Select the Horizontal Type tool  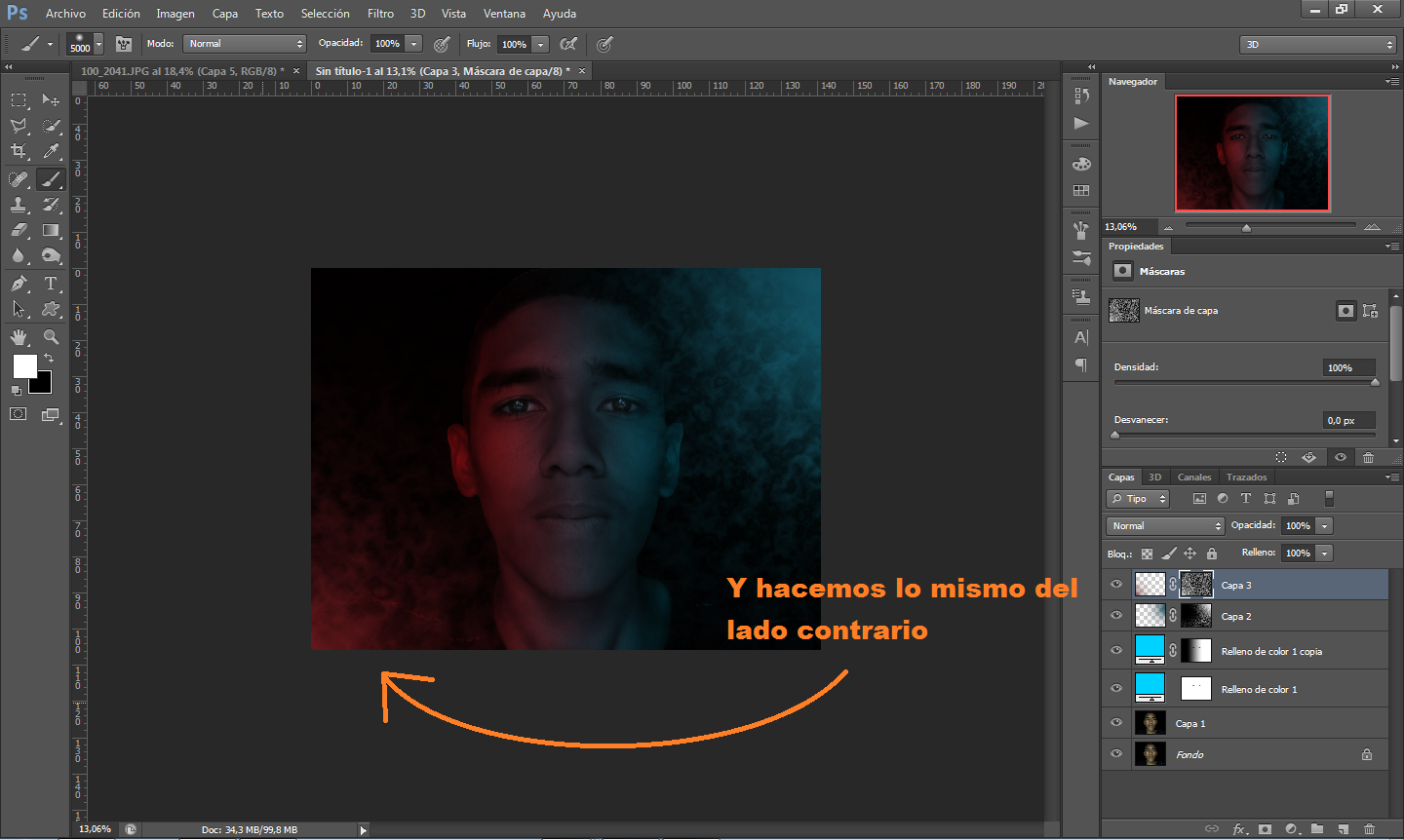pyautogui.click(x=51, y=284)
